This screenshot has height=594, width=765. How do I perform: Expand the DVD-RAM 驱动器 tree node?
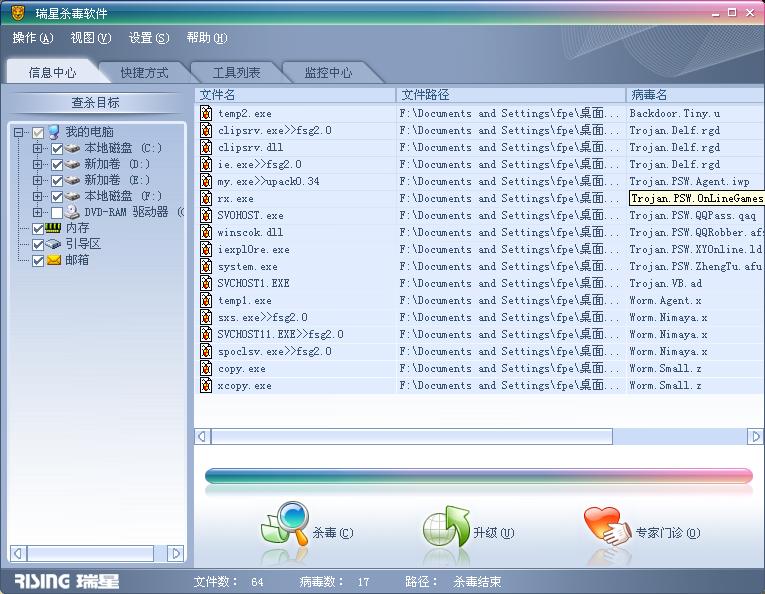(x=38, y=212)
